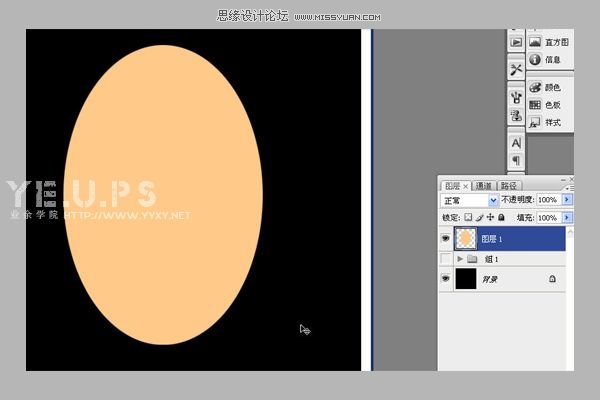600x400 pixels.
Task: Open the Actions panel play icon
Action: point(516,42)
